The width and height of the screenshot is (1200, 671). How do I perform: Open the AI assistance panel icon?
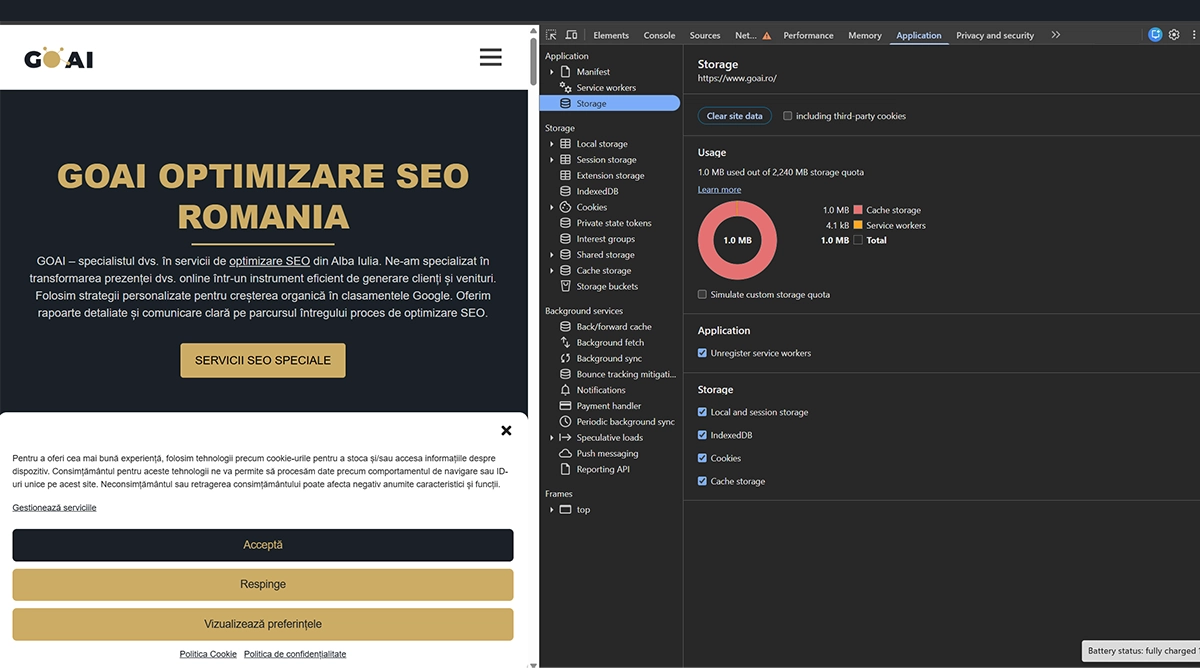pyautogui.click(x=1155, y=35)
